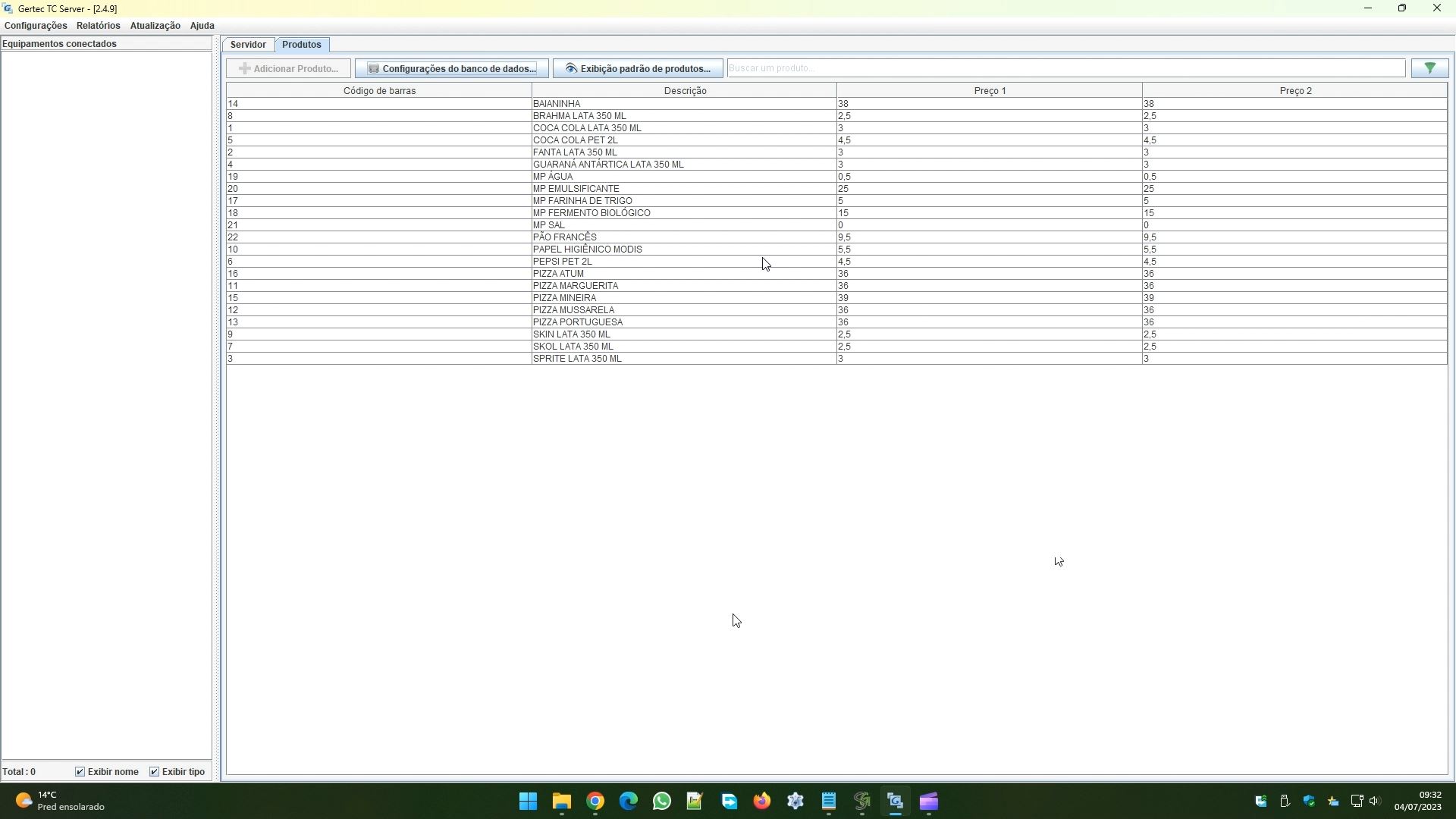Image resolution: width=1456 pixels, height=819 pixels.
Task: Click the Gertec TC Server taskbar icon
Action: (896, 802)
